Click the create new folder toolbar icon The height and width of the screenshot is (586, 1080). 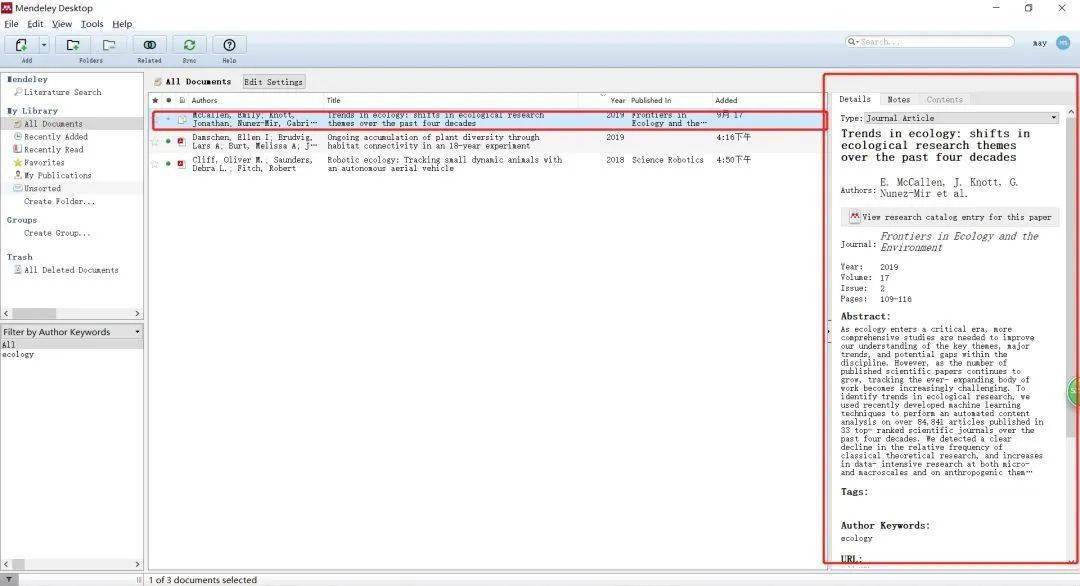pyautogui.click(x=73, y=45)
